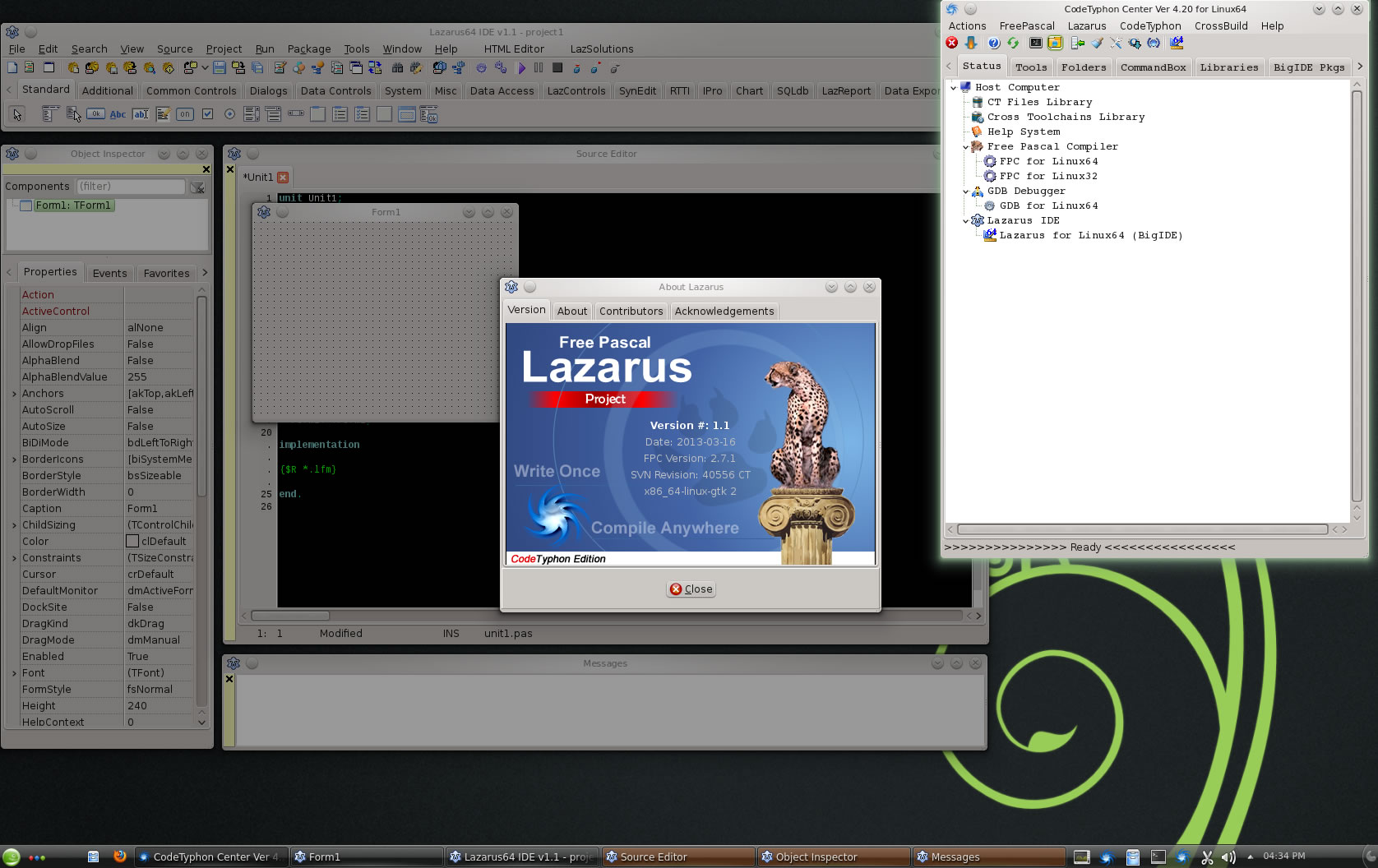Select Form1: TForm1 in component tree

tap(72, 205)
